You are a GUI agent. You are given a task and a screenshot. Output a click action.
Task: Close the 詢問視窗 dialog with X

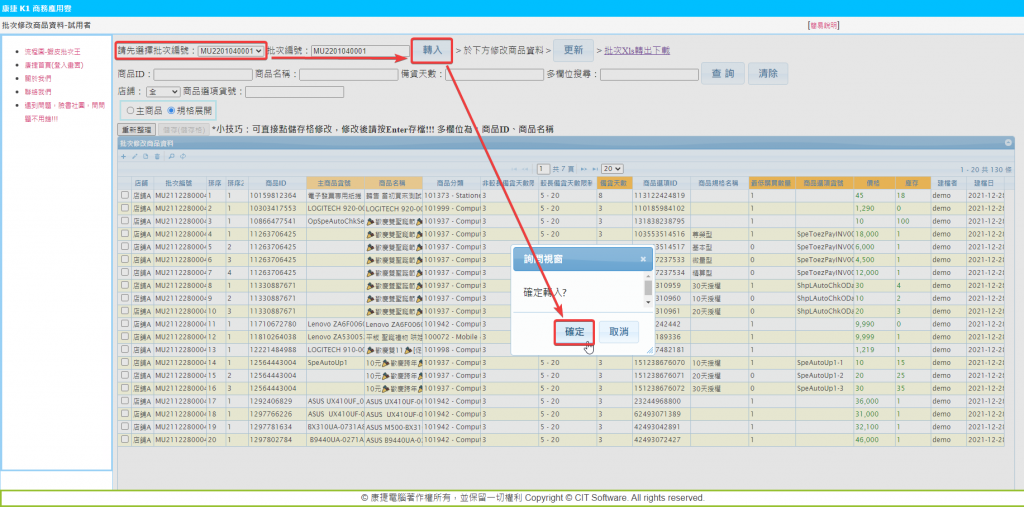(643, 259)
